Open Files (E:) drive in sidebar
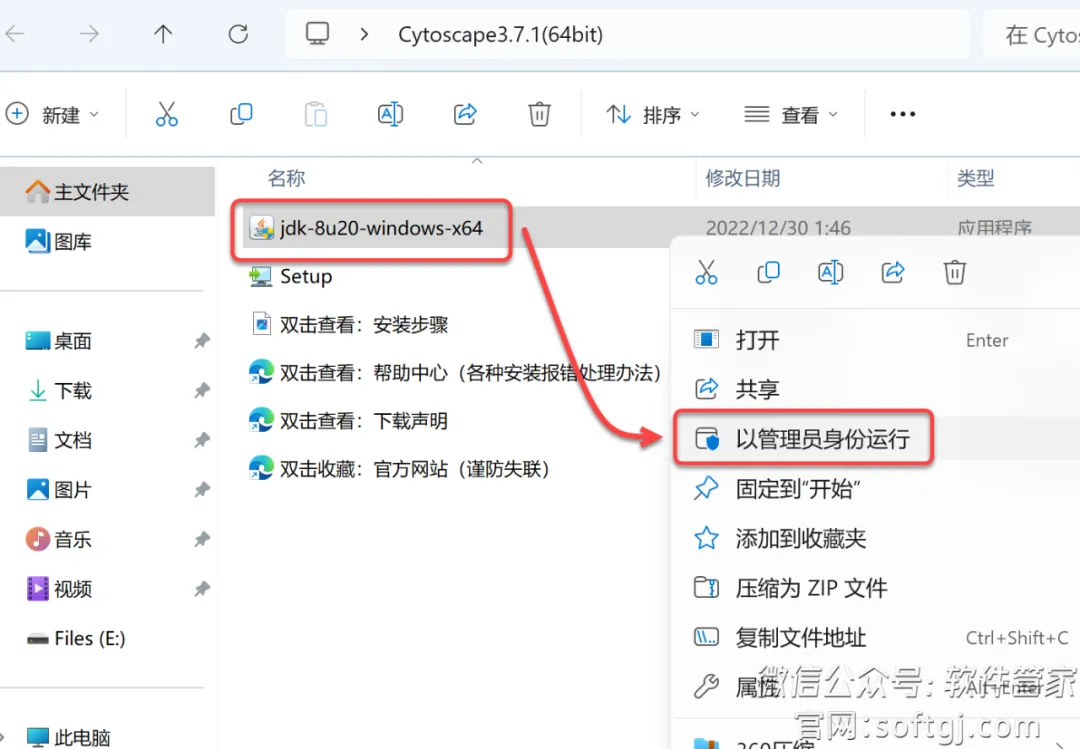 tap(90, 638)
